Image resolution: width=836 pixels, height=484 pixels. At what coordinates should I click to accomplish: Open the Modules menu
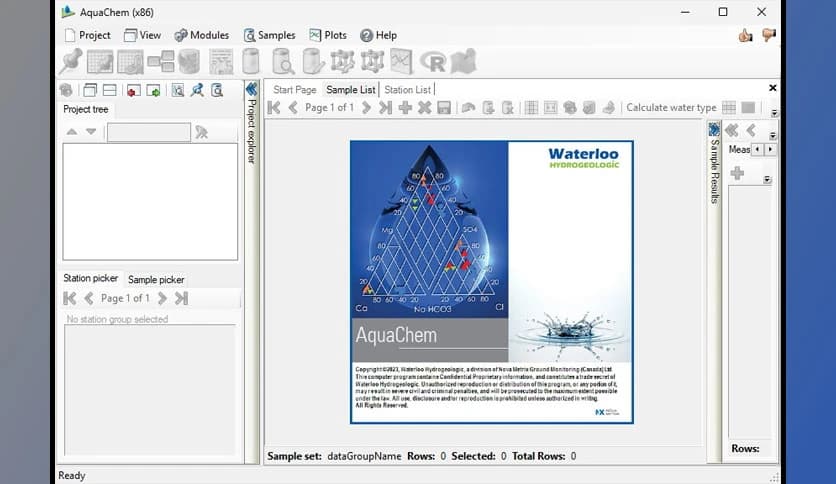201,35
